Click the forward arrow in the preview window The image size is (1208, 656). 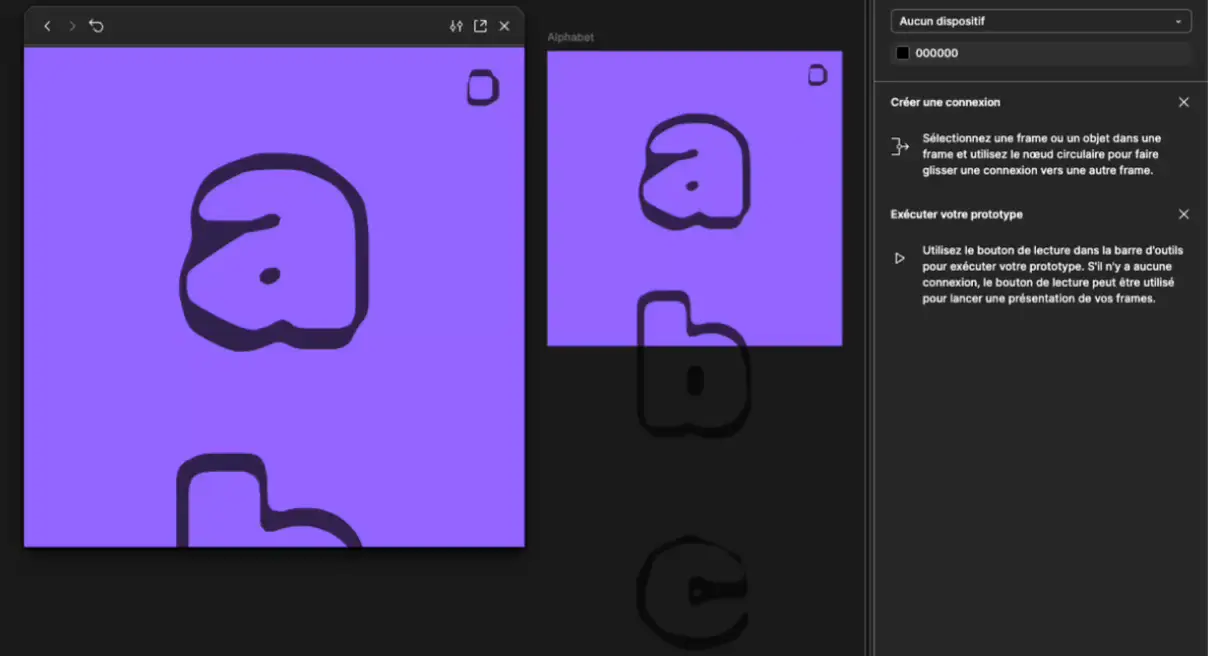click(72, 26)
